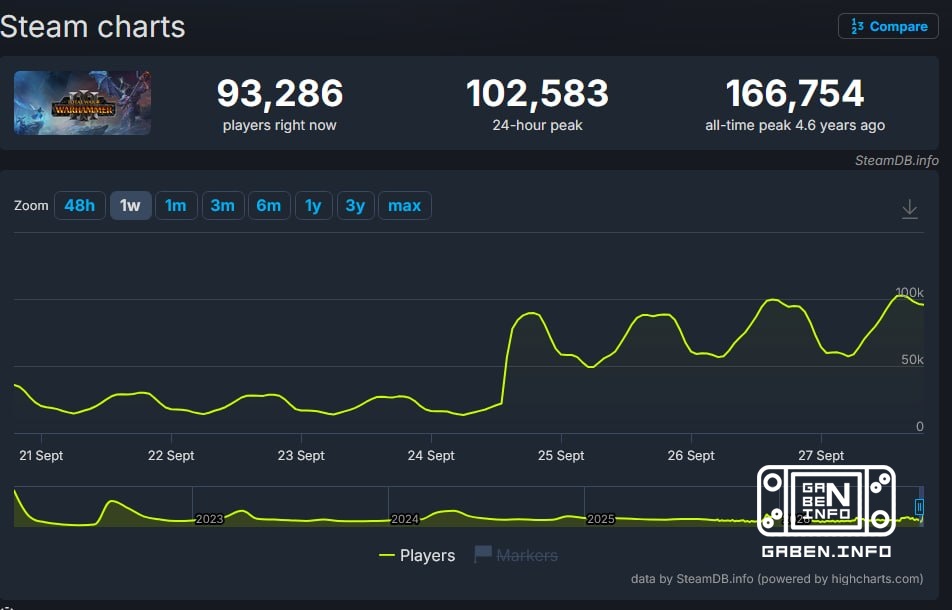Screen dimensions: 952x610
Task: Click the 50k y-axis label
Action: 912,359
